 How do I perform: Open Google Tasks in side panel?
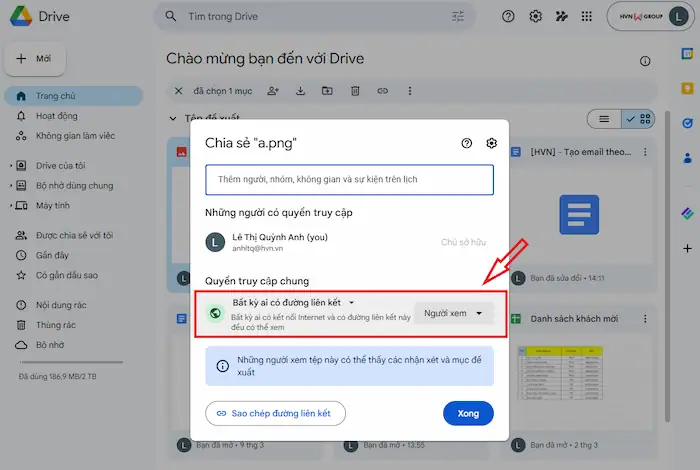click(x=686, y=123)
